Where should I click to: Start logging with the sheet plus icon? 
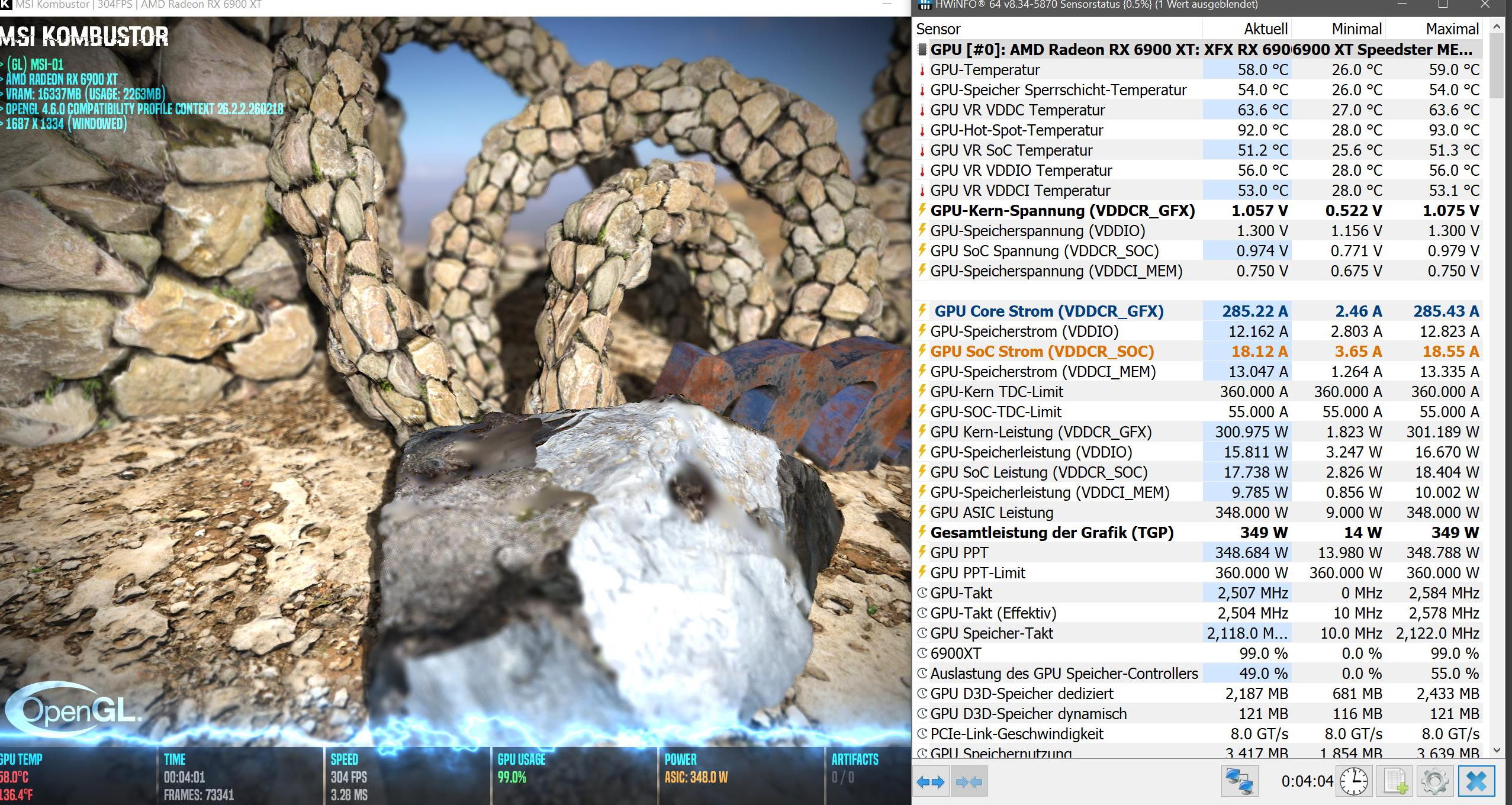pyautogui.click(x=1395, y=781)
